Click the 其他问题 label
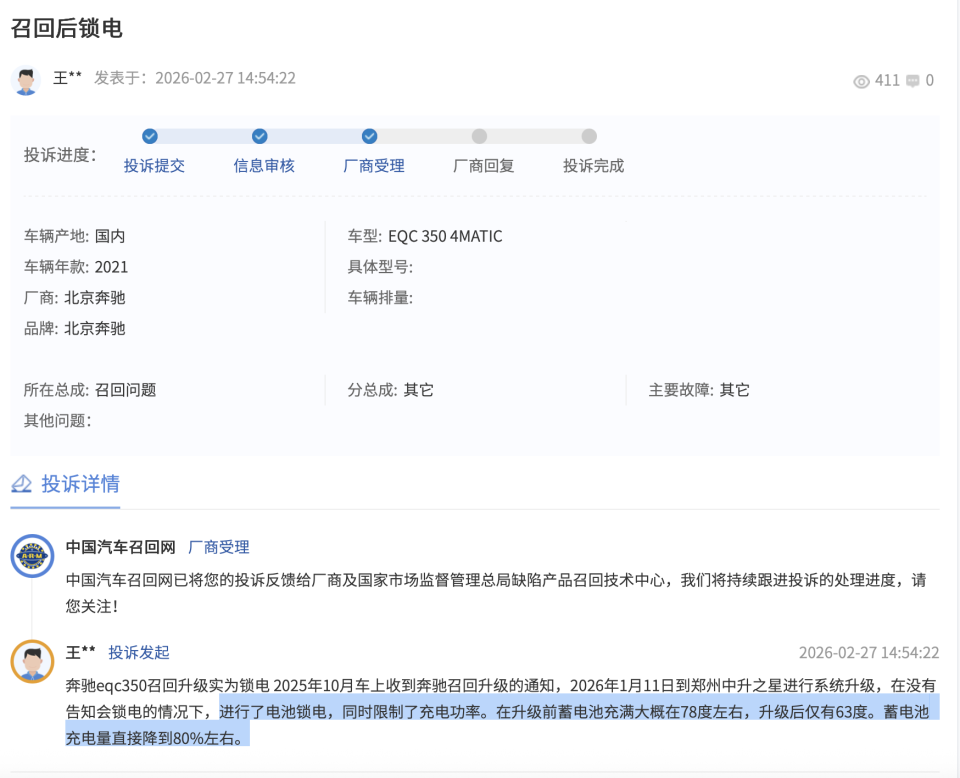Image resolution: width=960 pixels, height=778 pixels. pos(58,421)
